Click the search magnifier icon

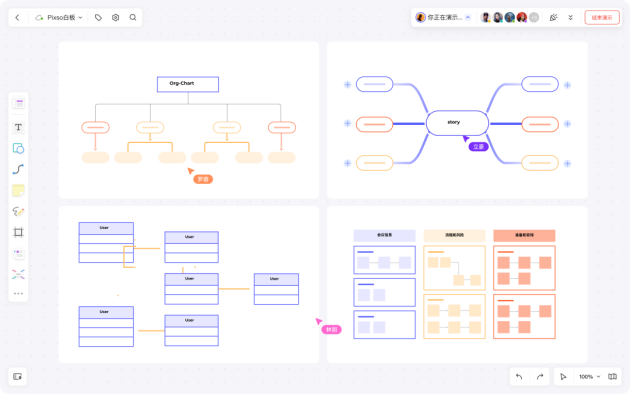[x=133, y=18]
